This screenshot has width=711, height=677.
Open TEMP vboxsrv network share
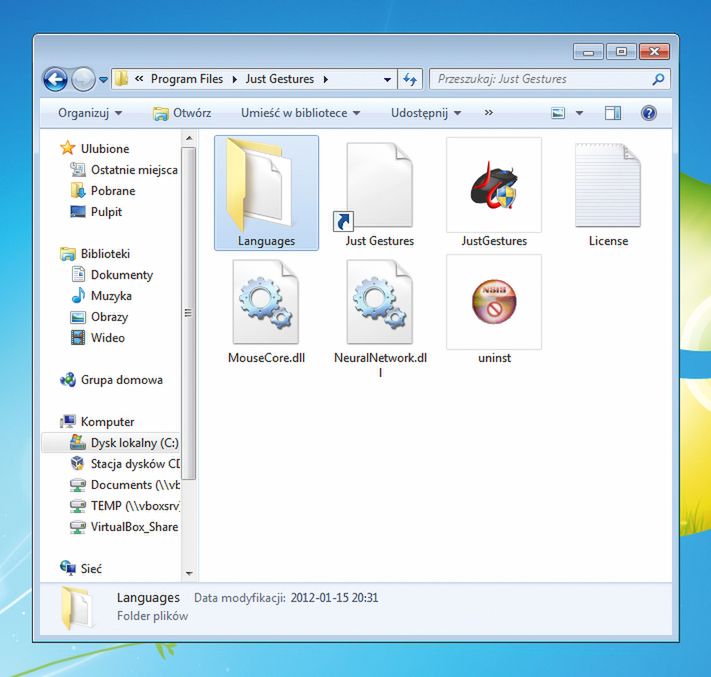coord(125,506)
